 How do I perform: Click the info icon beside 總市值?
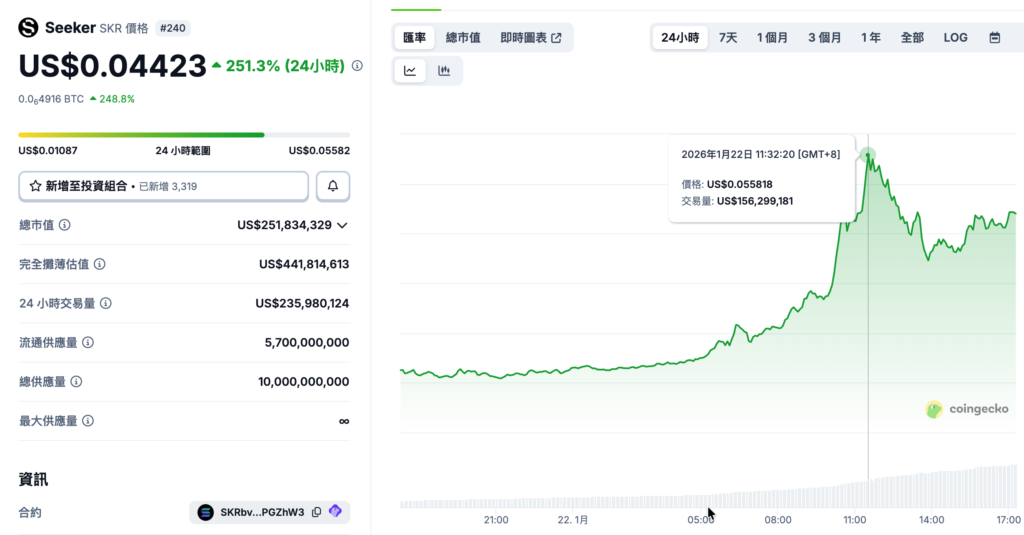[65, 225]
